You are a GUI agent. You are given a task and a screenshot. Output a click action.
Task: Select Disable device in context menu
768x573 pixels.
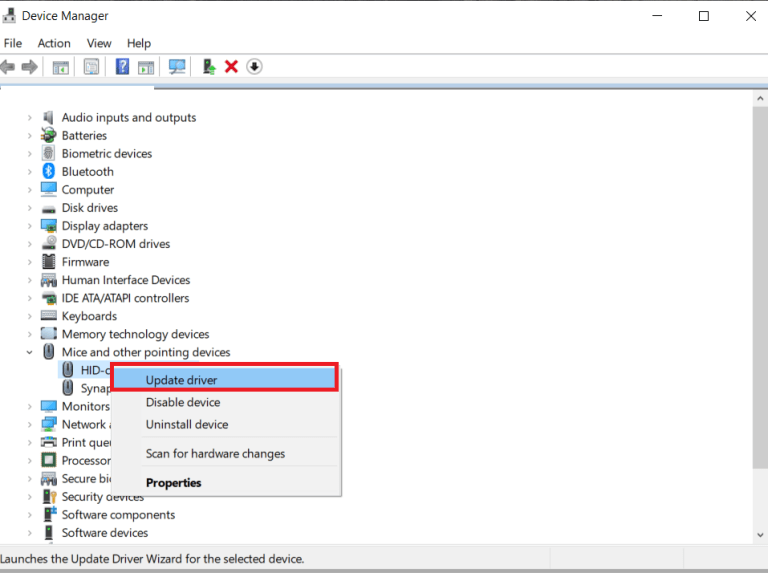pos(183,403)
